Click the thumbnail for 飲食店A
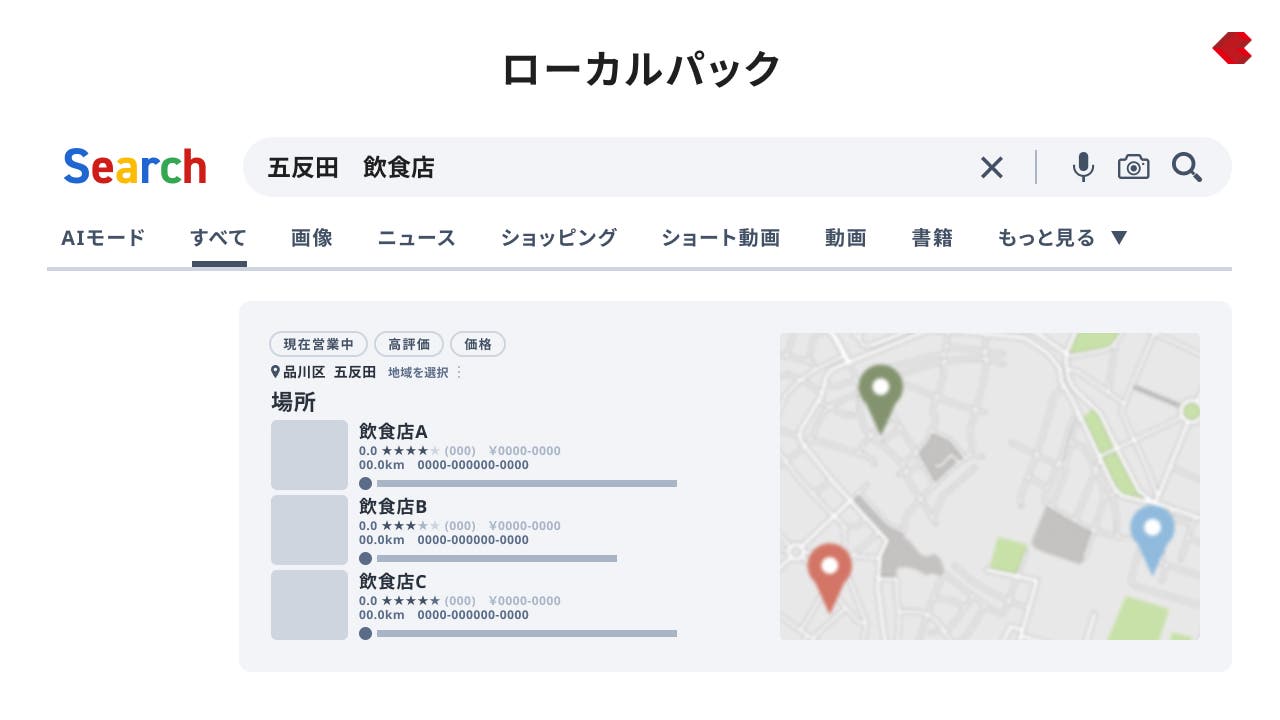 [x=310, y=455]
